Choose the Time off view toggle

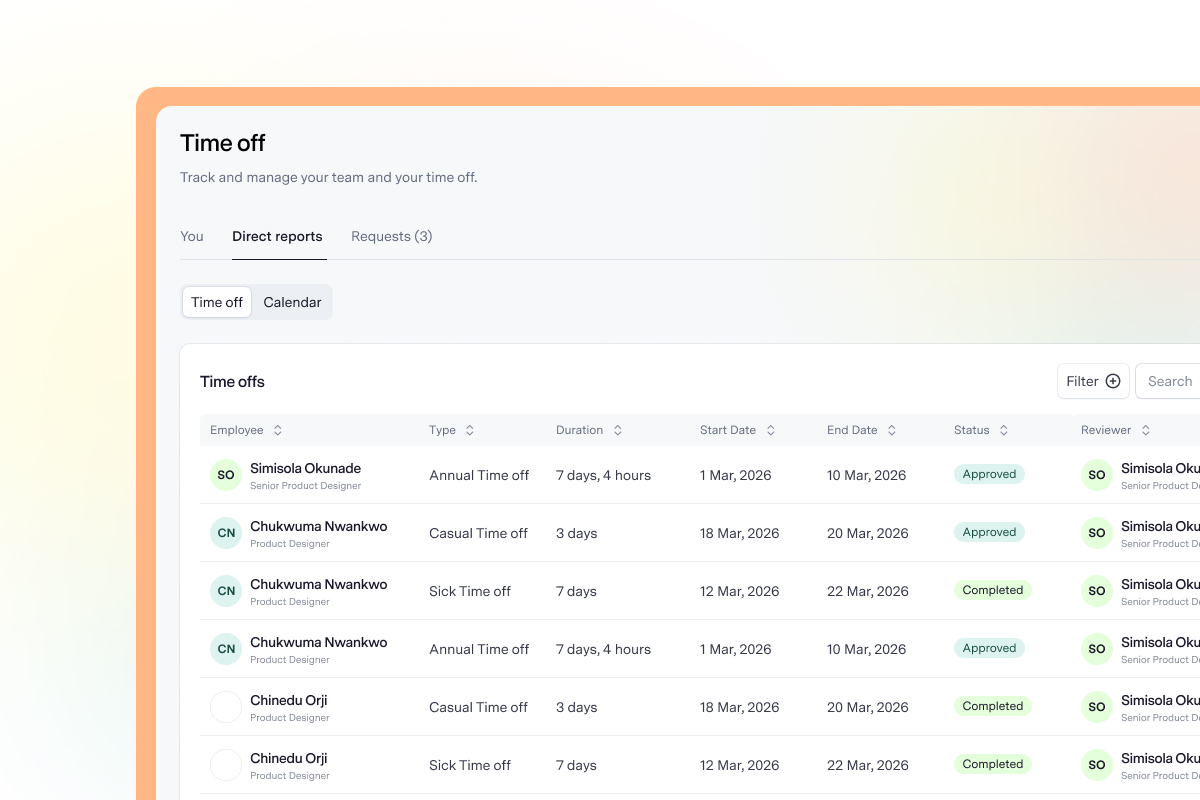[217, 302]
